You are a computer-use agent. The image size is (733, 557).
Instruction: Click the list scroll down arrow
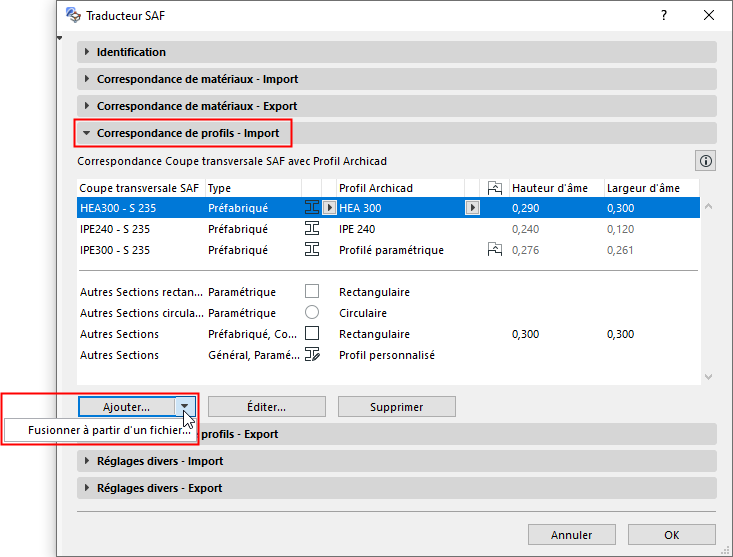click(708, 377)
